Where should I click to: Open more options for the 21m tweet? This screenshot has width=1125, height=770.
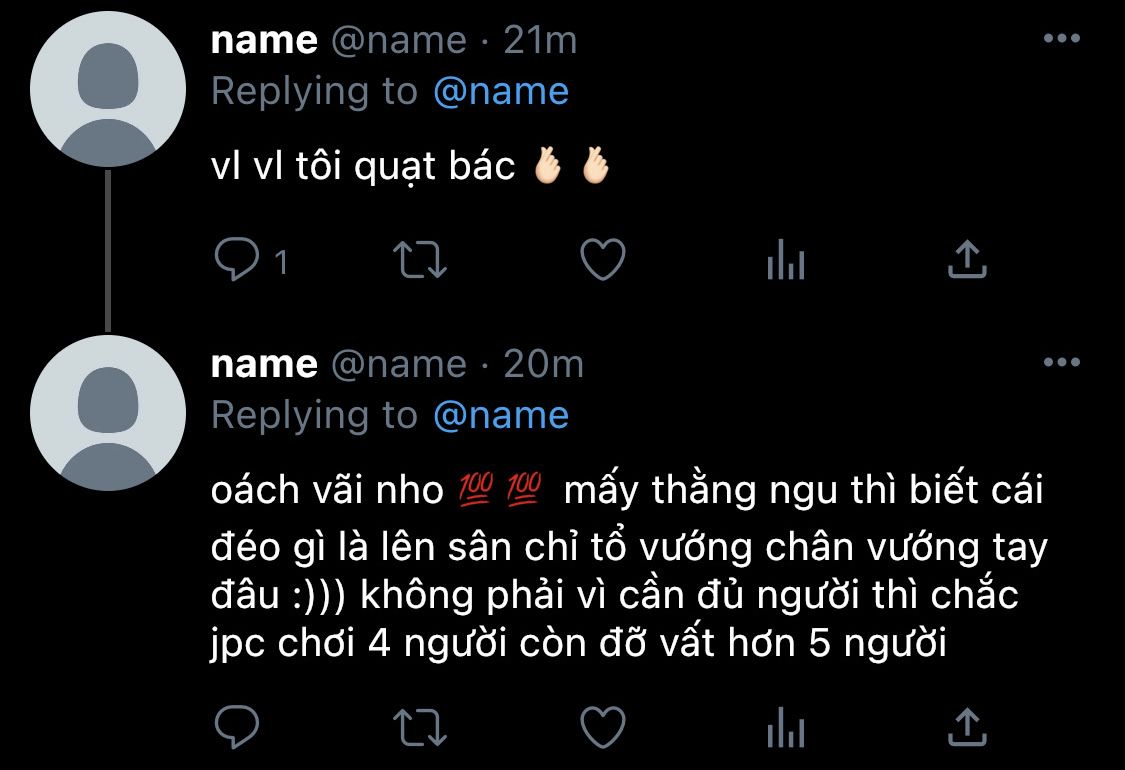click(1062, 38)
